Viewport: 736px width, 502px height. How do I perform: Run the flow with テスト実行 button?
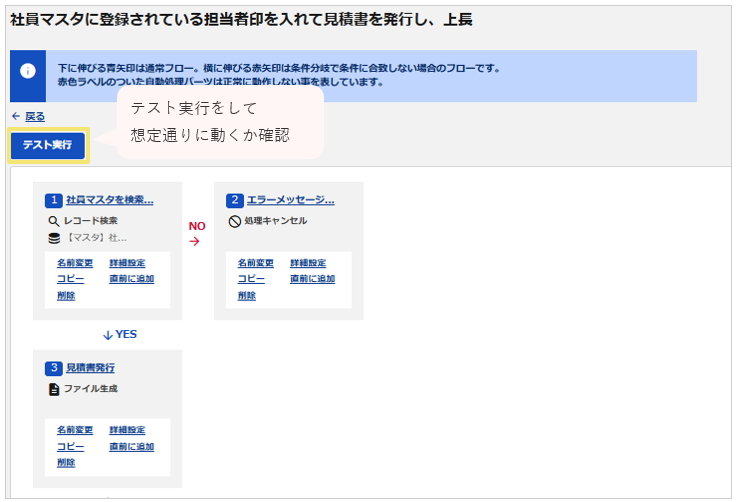(48, 145)
